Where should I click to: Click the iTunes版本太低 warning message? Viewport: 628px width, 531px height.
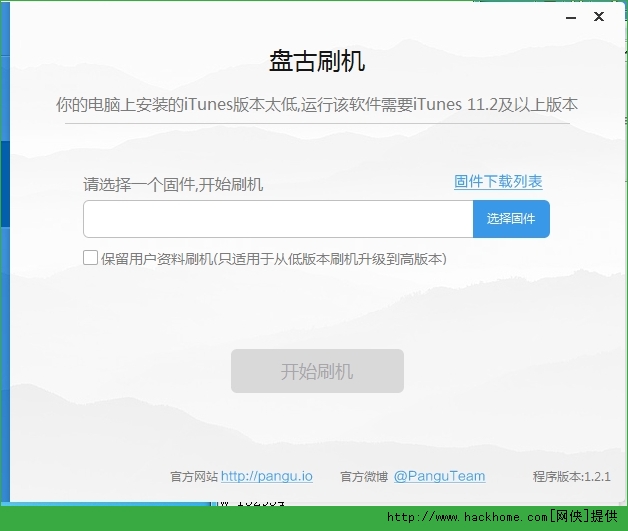click(x=317, y=105)
